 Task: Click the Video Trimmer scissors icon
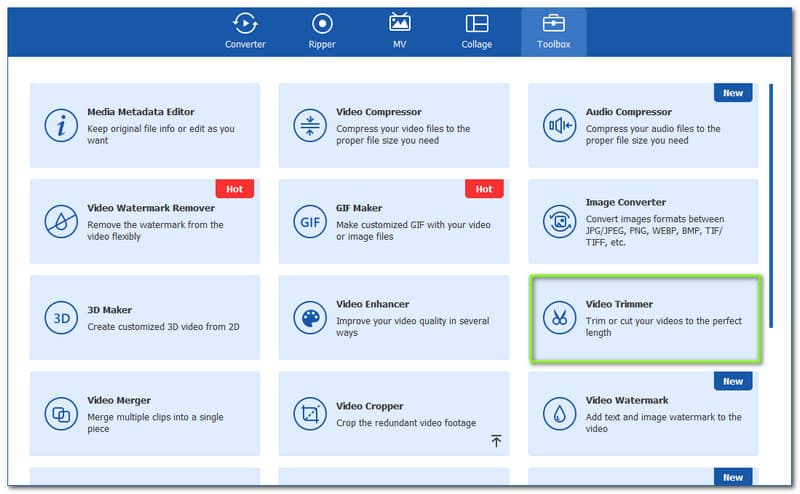coord(559,317)
